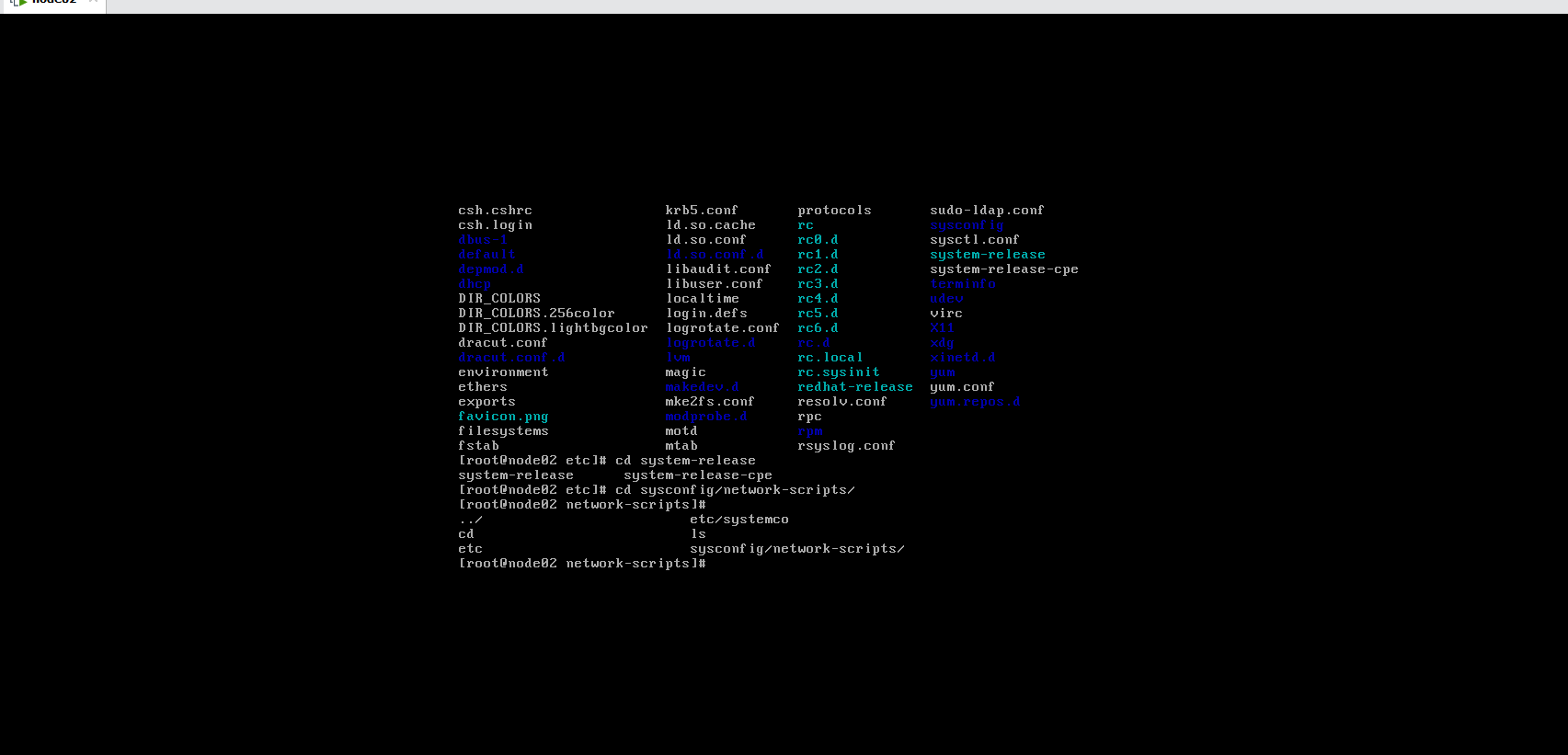
Task: Click the virc file entry
Action: [x=946, y=314]
